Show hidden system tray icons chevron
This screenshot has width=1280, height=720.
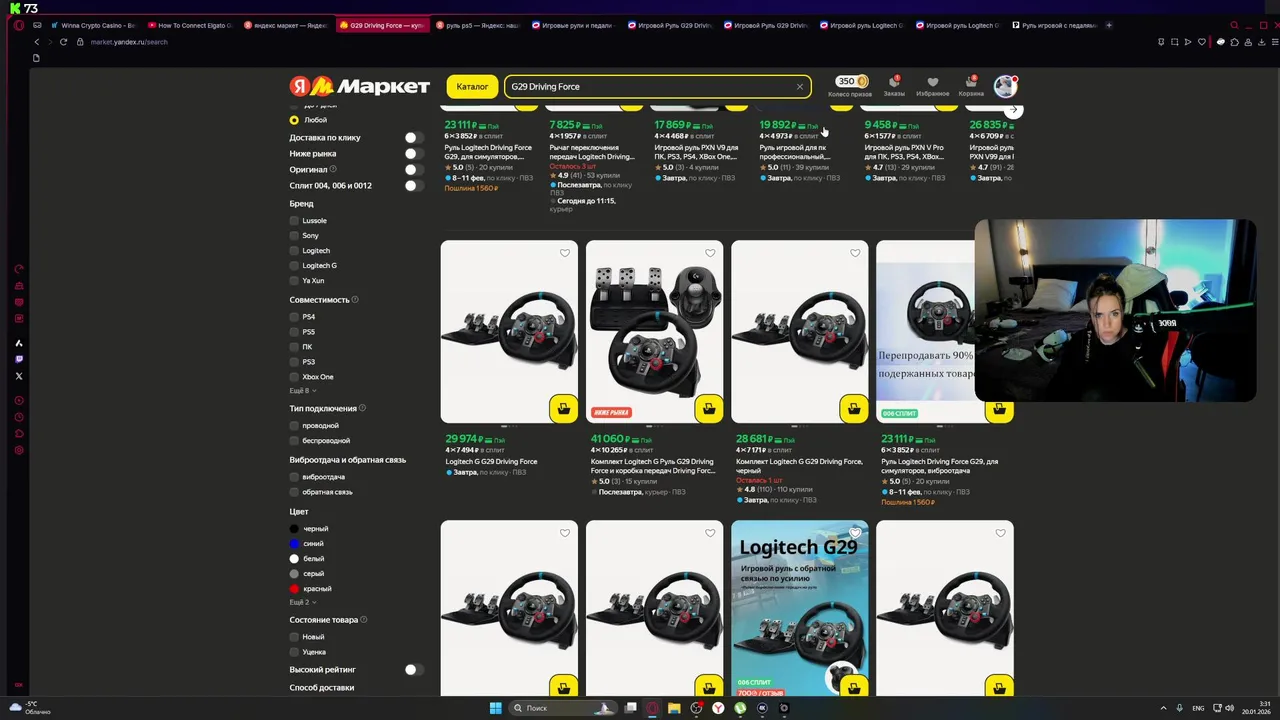point(1163,708)
